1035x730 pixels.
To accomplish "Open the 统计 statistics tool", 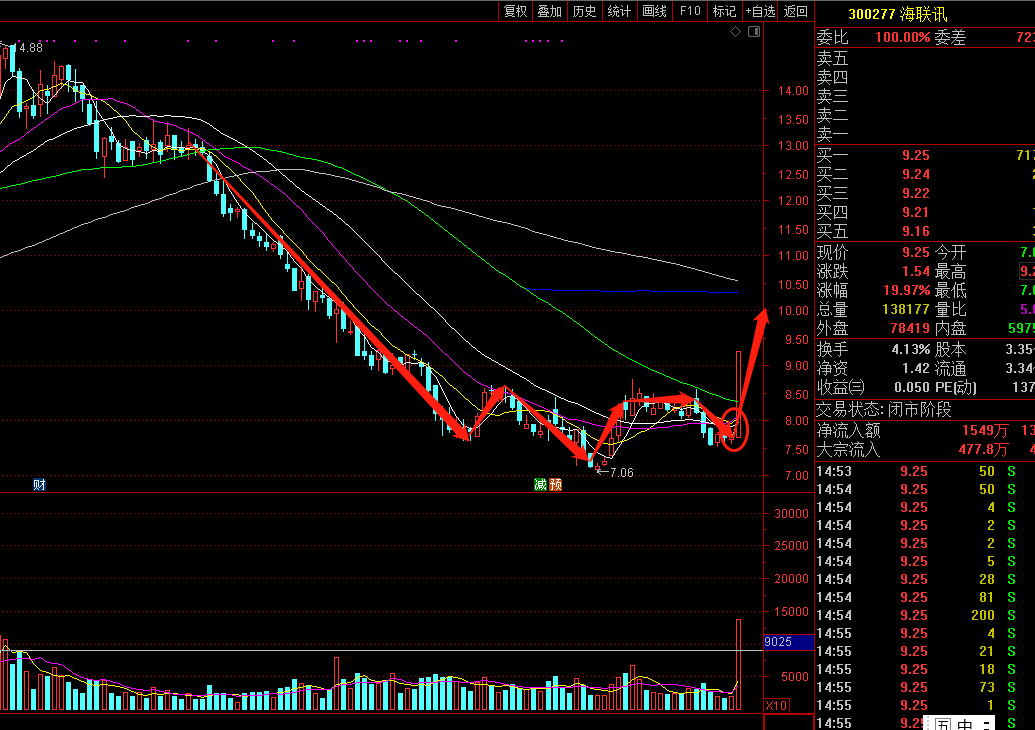I will point(619,11).
